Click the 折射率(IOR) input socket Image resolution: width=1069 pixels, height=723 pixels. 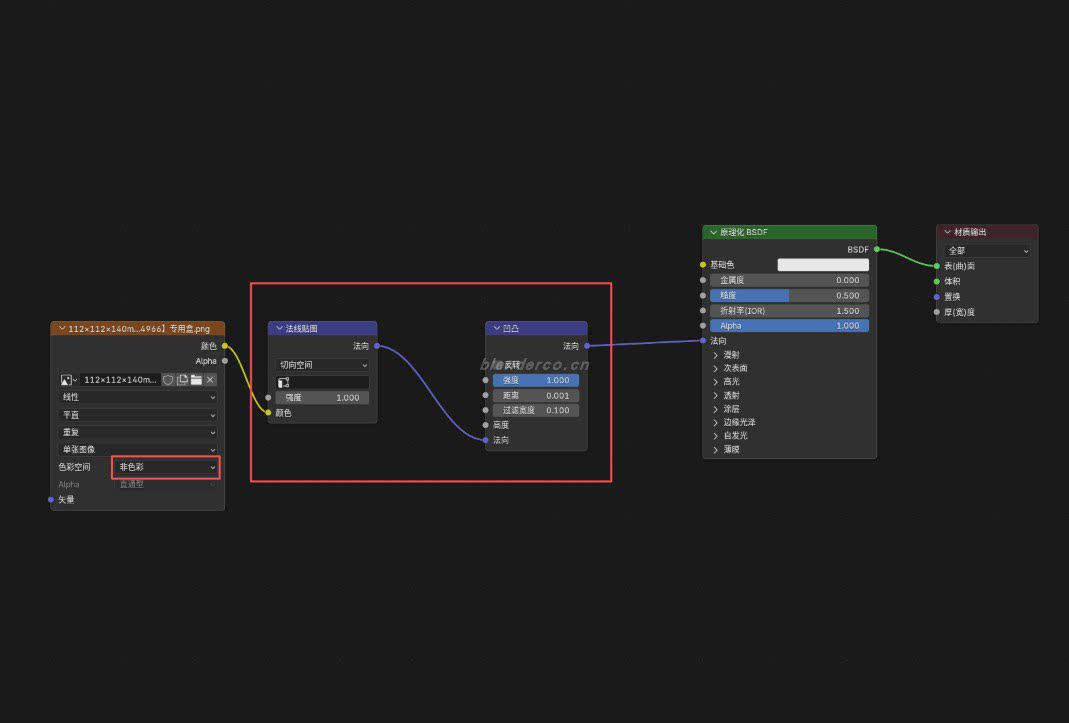click(x=703, y=310)
